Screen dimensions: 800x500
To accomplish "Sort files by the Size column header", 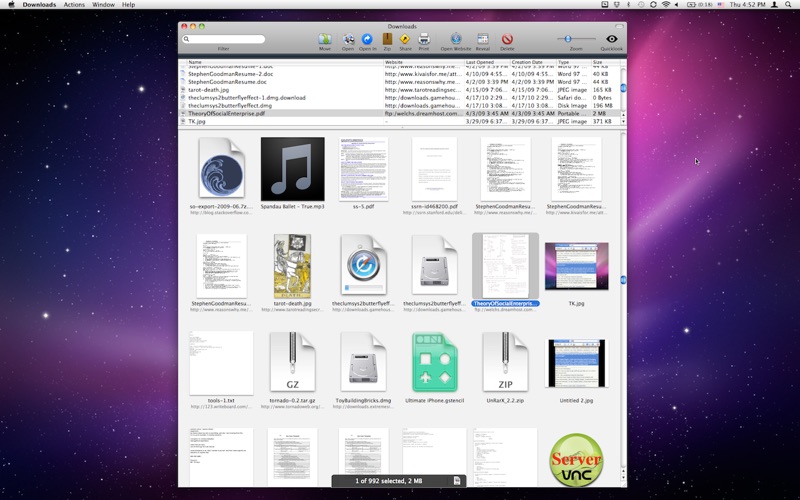I will [599, 62].
